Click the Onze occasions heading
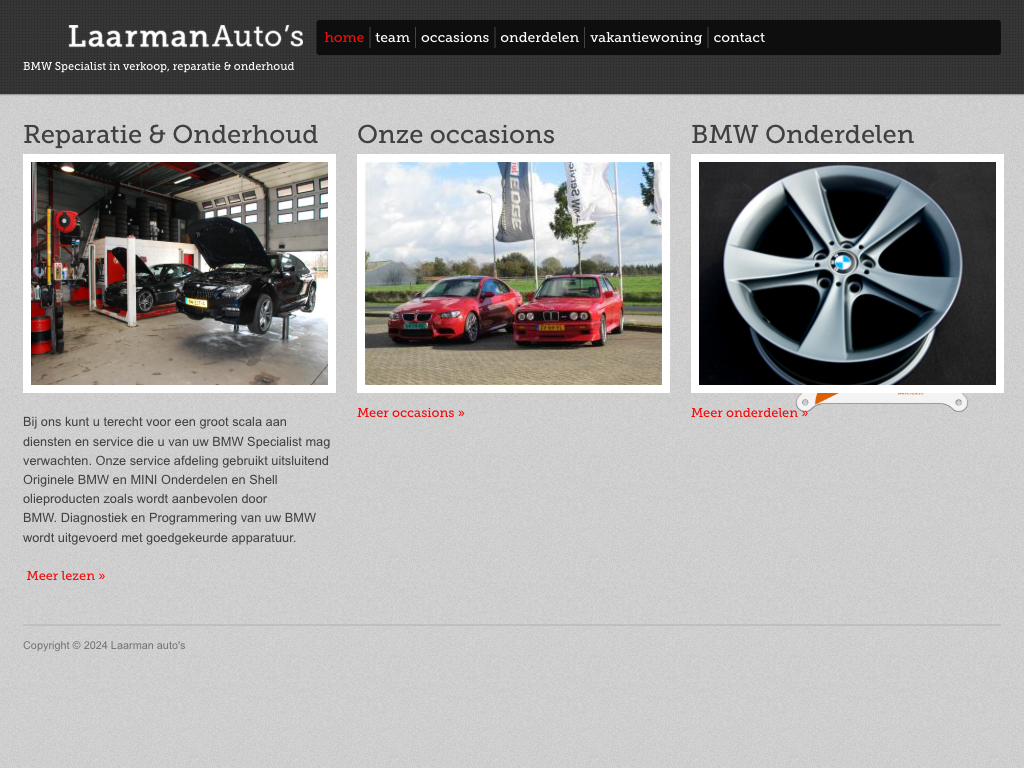 (x=455, y=134)
